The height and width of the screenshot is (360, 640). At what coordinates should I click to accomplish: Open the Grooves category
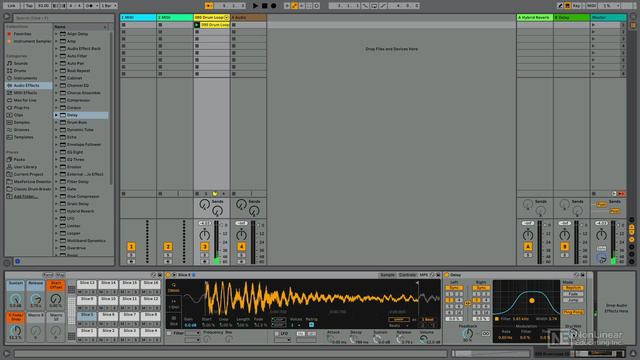click(x=21, y=130)
